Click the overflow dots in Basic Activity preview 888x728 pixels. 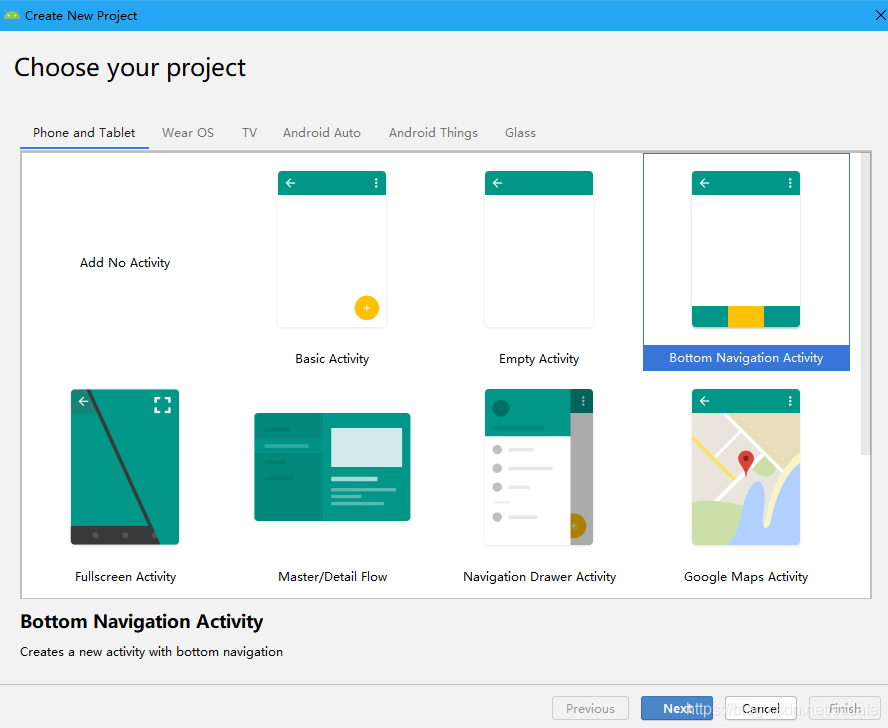point(376,183)
